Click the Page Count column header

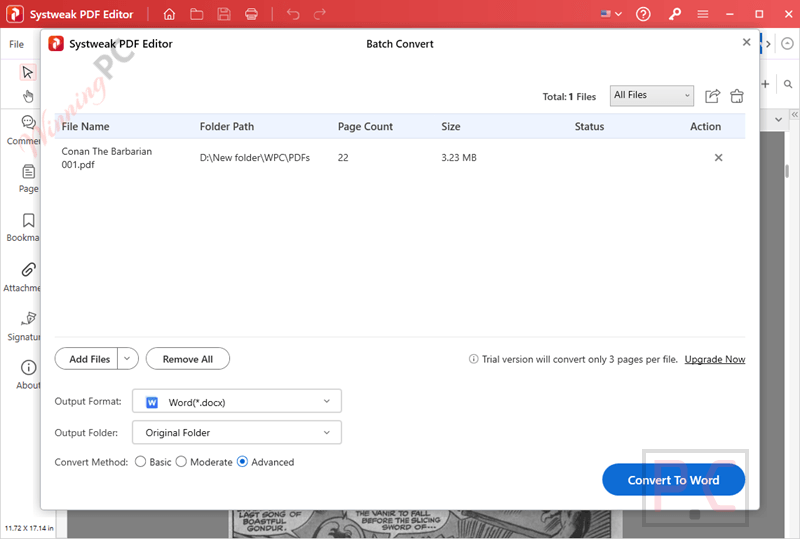coord(365,127)
